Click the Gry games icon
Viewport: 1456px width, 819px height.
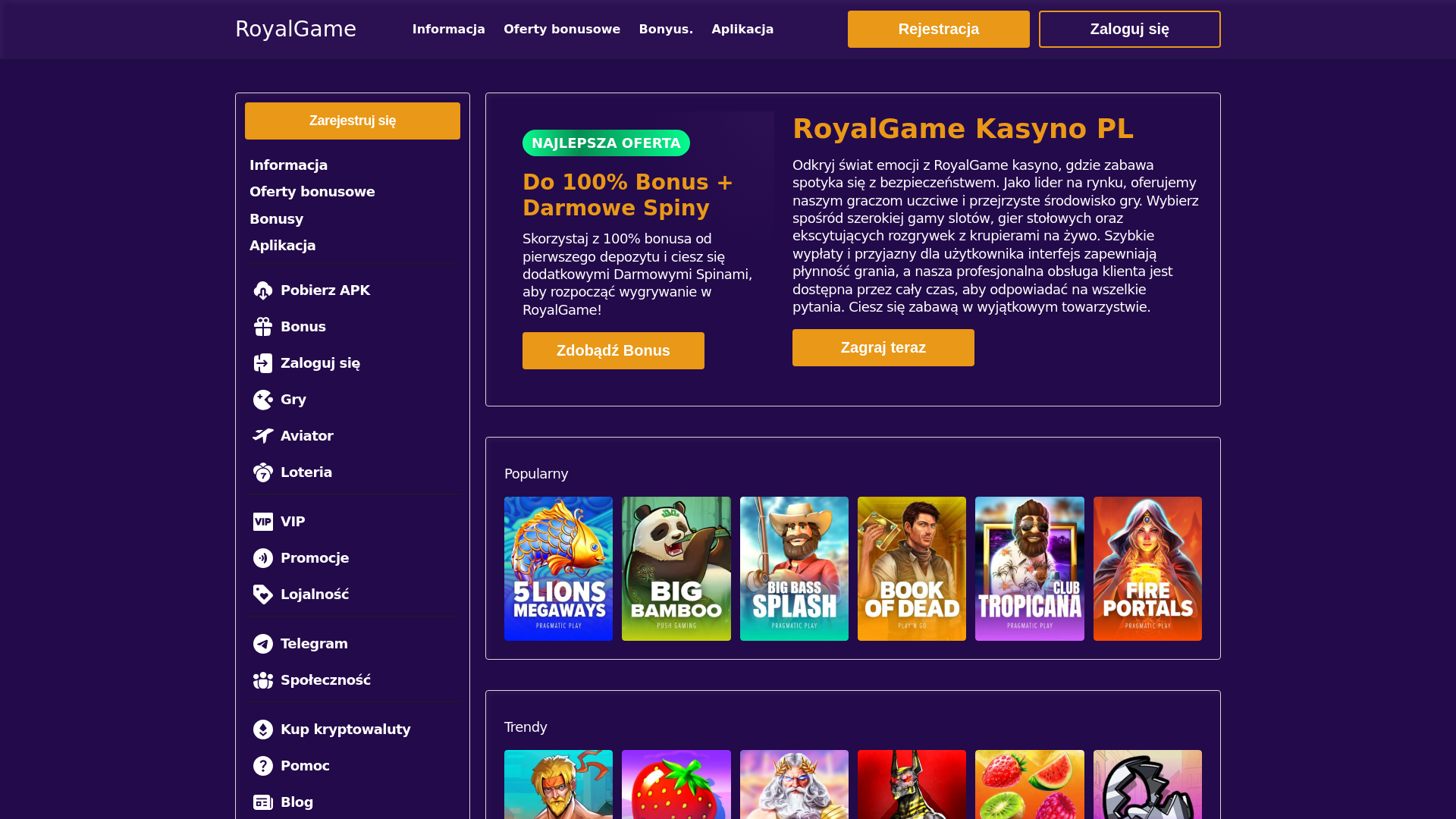click(263, 400)
